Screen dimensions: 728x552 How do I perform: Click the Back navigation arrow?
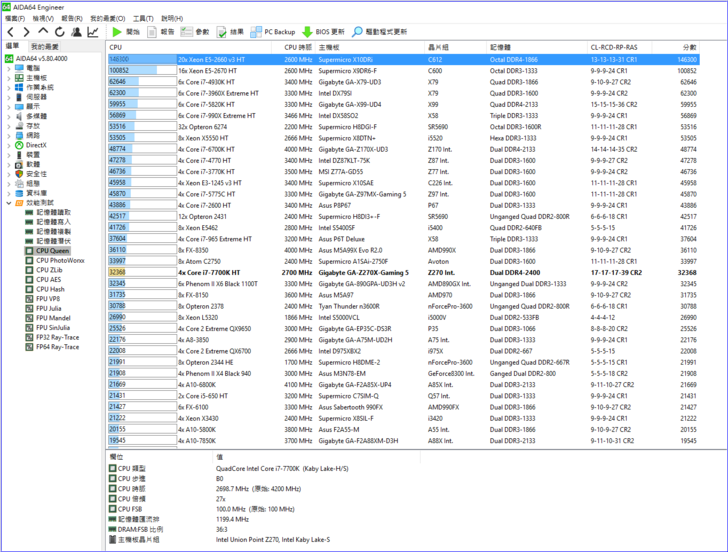(x=10, y=32)
